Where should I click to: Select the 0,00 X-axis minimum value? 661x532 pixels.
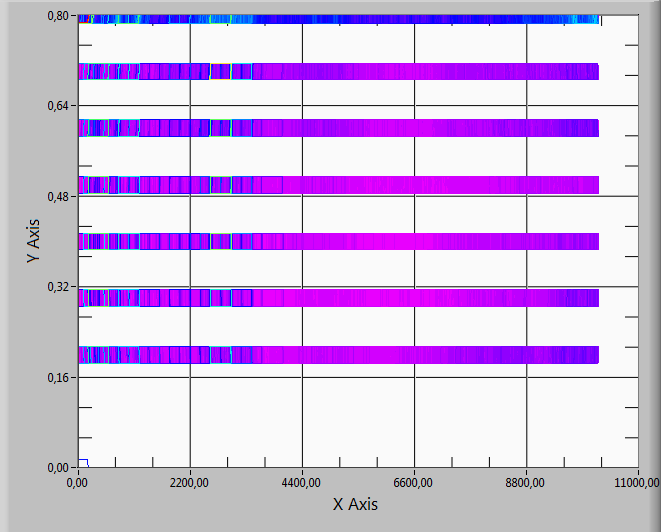pyautogui.click(x=78, y=482)
